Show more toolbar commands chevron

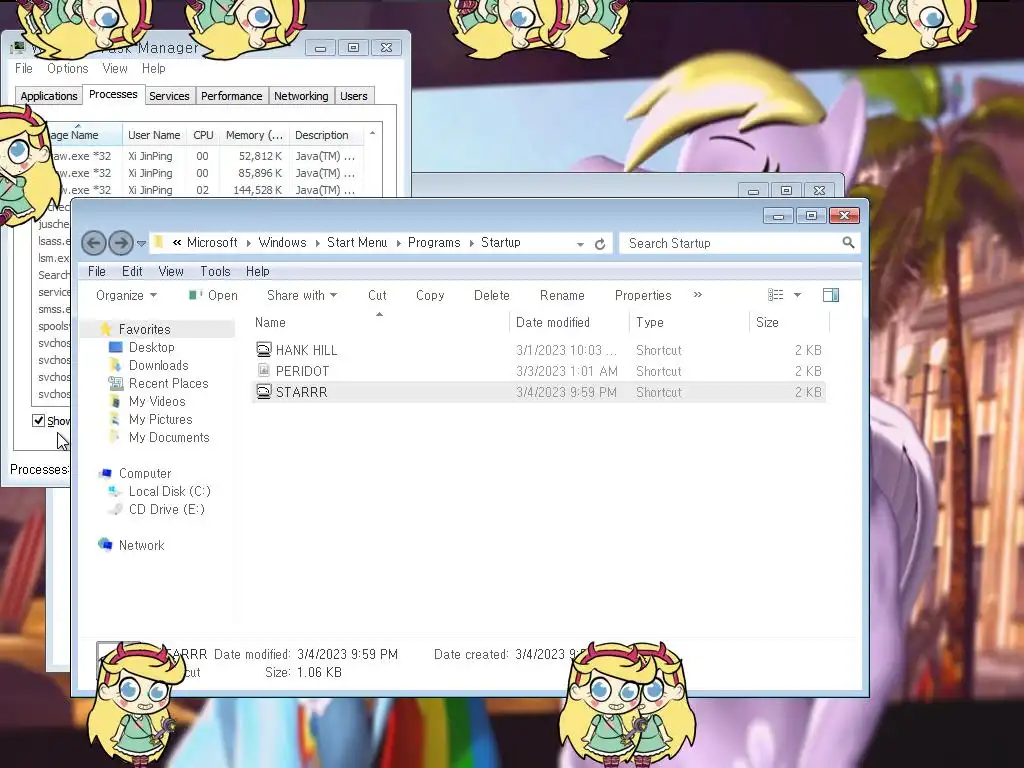[x=697, y=295]
